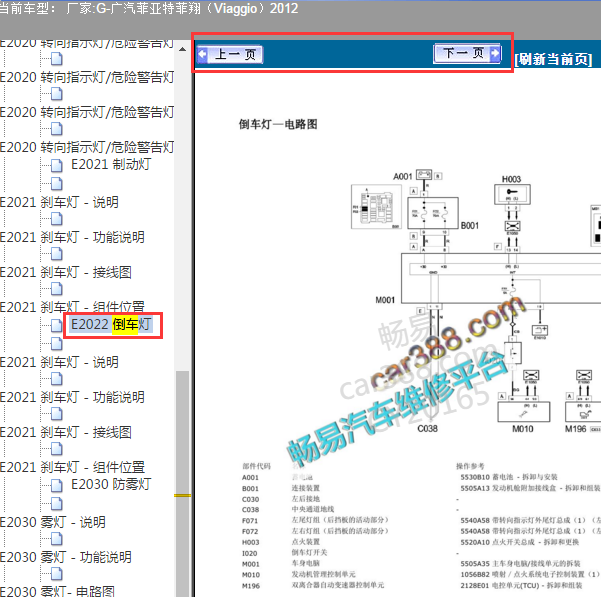Image resolution: width=601 pixels, height=597 pixels.
Task: Click document icon just above E2030 雾灯- 电路图
Action: pos(57,574)
